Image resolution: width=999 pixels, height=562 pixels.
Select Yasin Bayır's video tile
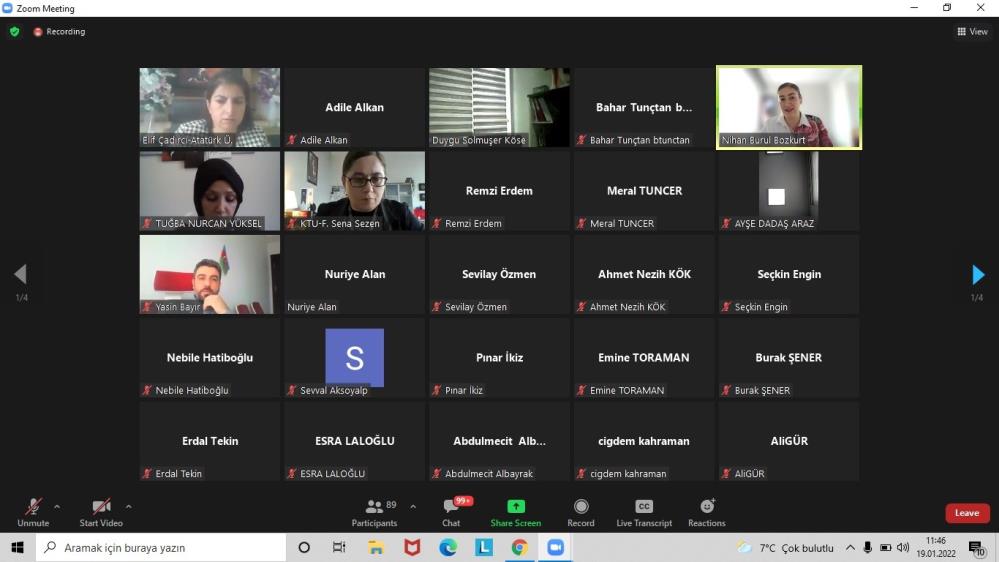point(210,274)
